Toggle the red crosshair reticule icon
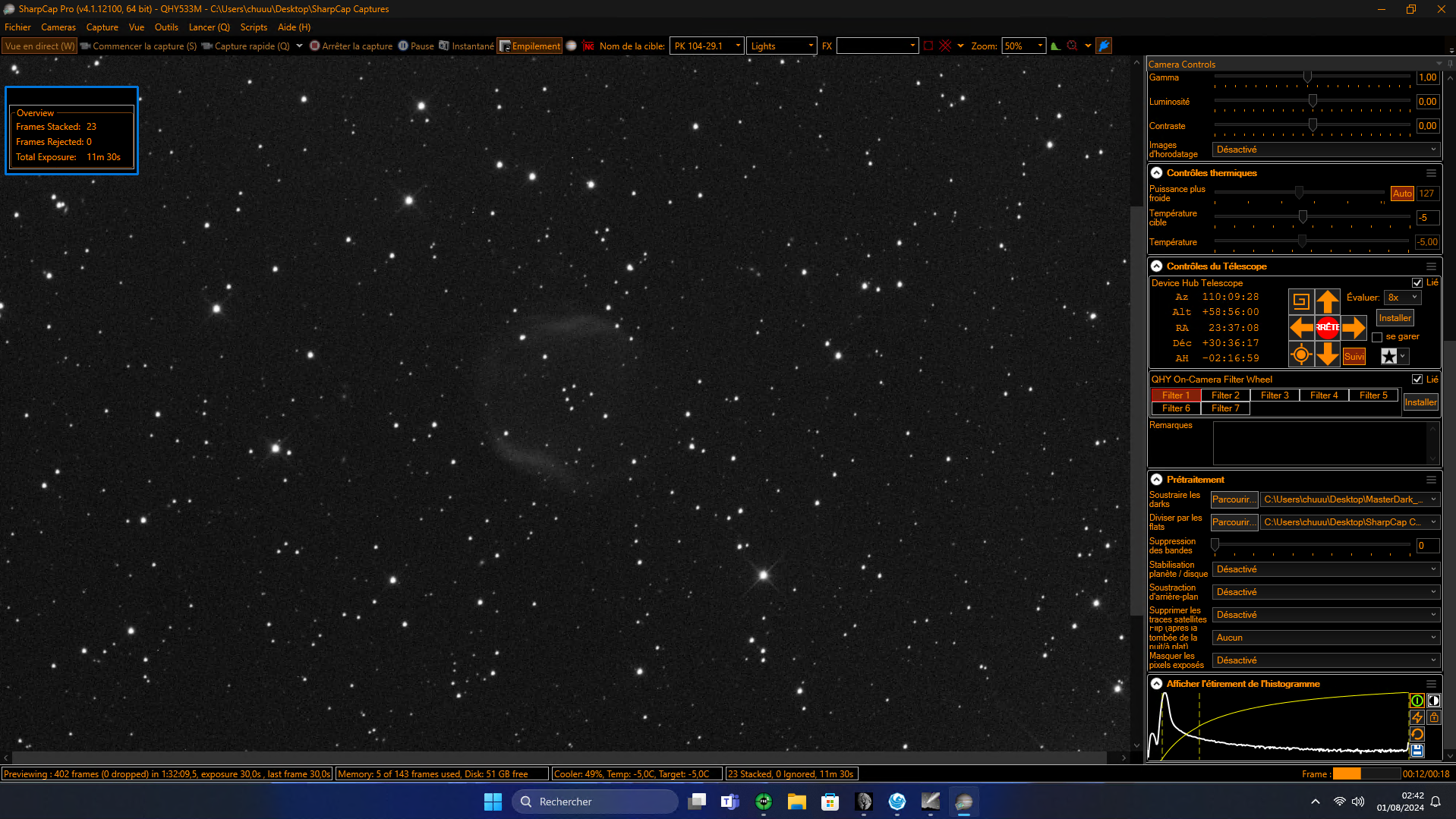Viewport: 1456px width, 819px height. point(945,46)
